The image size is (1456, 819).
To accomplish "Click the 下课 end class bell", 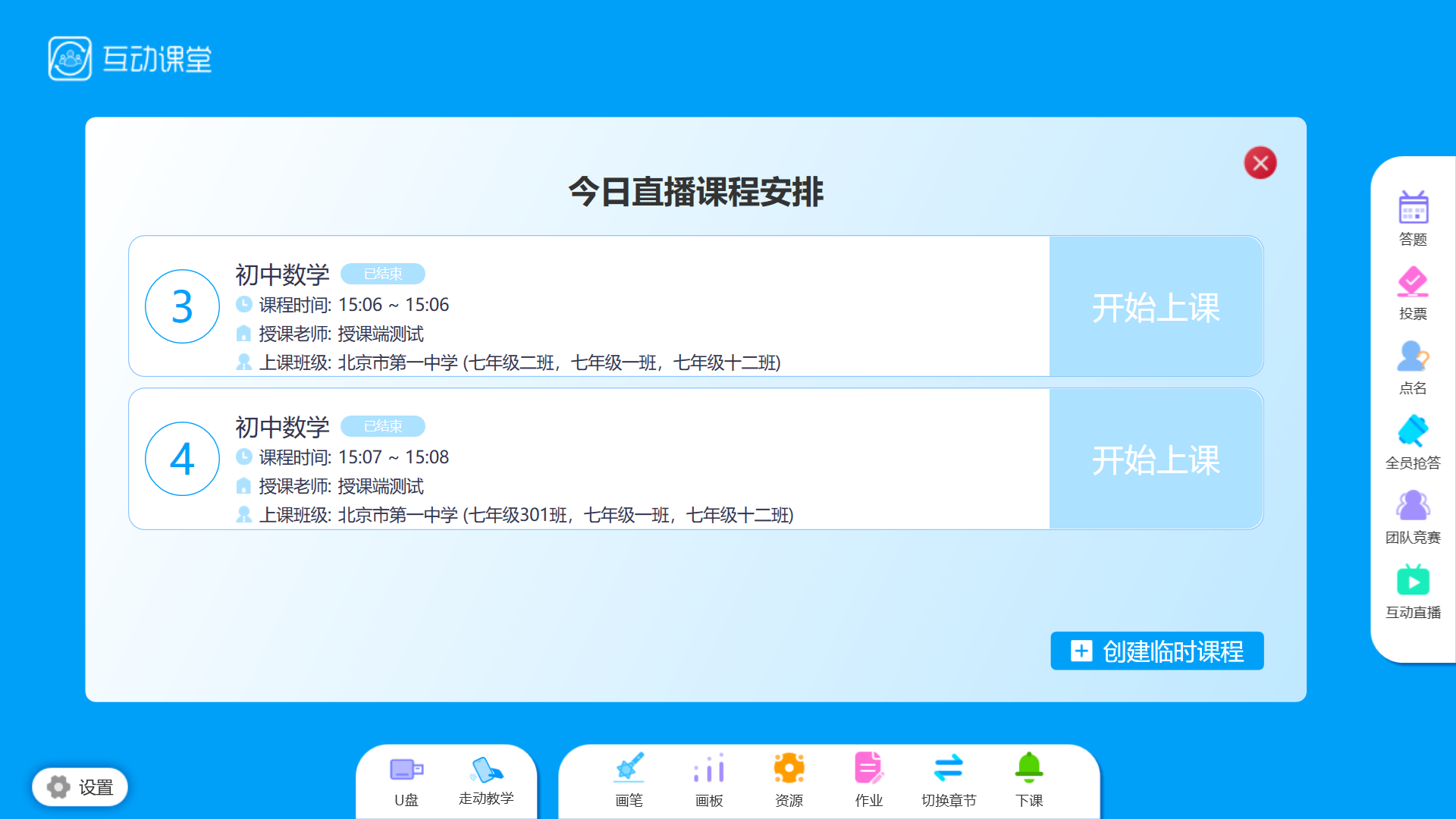I will 1029,780.
